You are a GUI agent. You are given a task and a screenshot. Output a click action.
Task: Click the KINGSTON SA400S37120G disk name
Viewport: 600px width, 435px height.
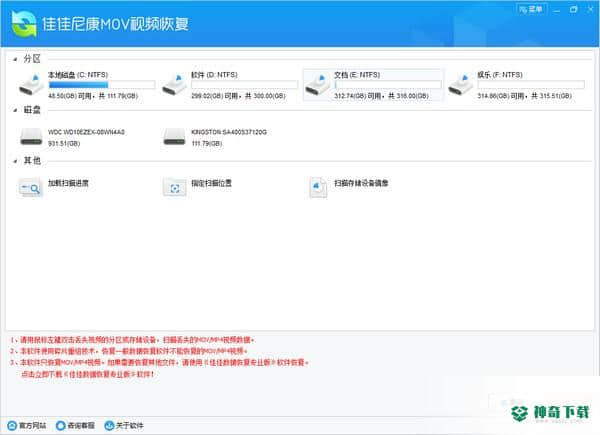coord(229,132)
